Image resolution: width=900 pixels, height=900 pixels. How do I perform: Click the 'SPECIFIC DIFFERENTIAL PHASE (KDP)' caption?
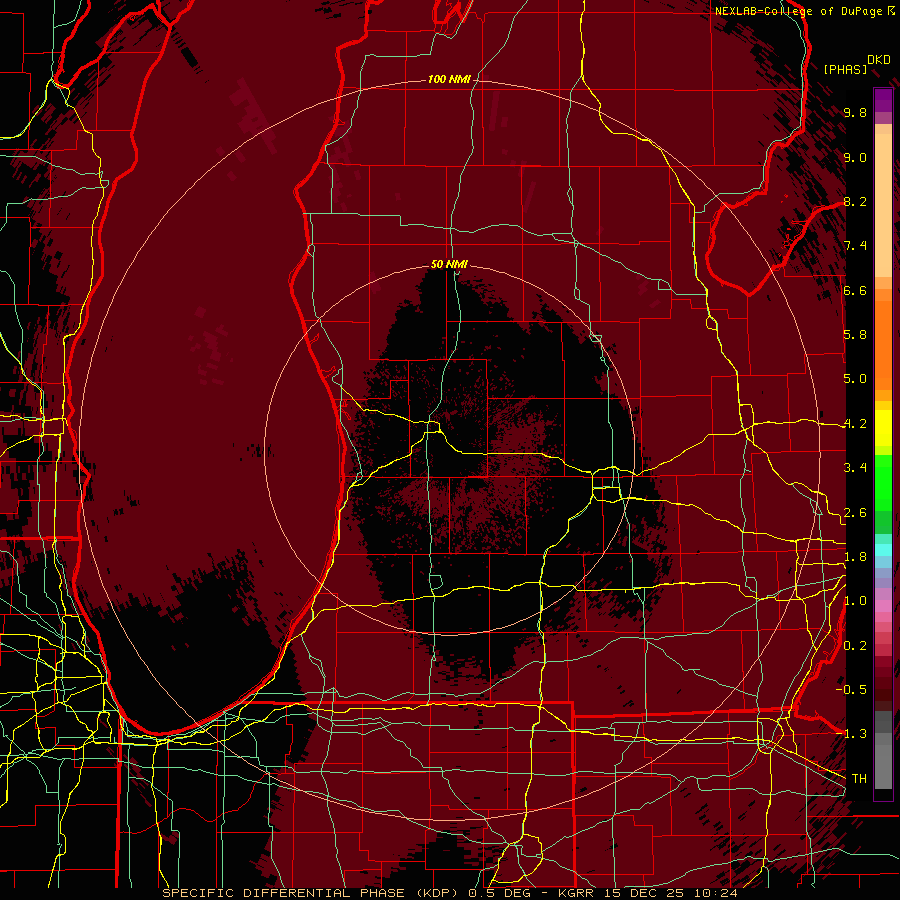pyautogui.click(x=313, y=893)
